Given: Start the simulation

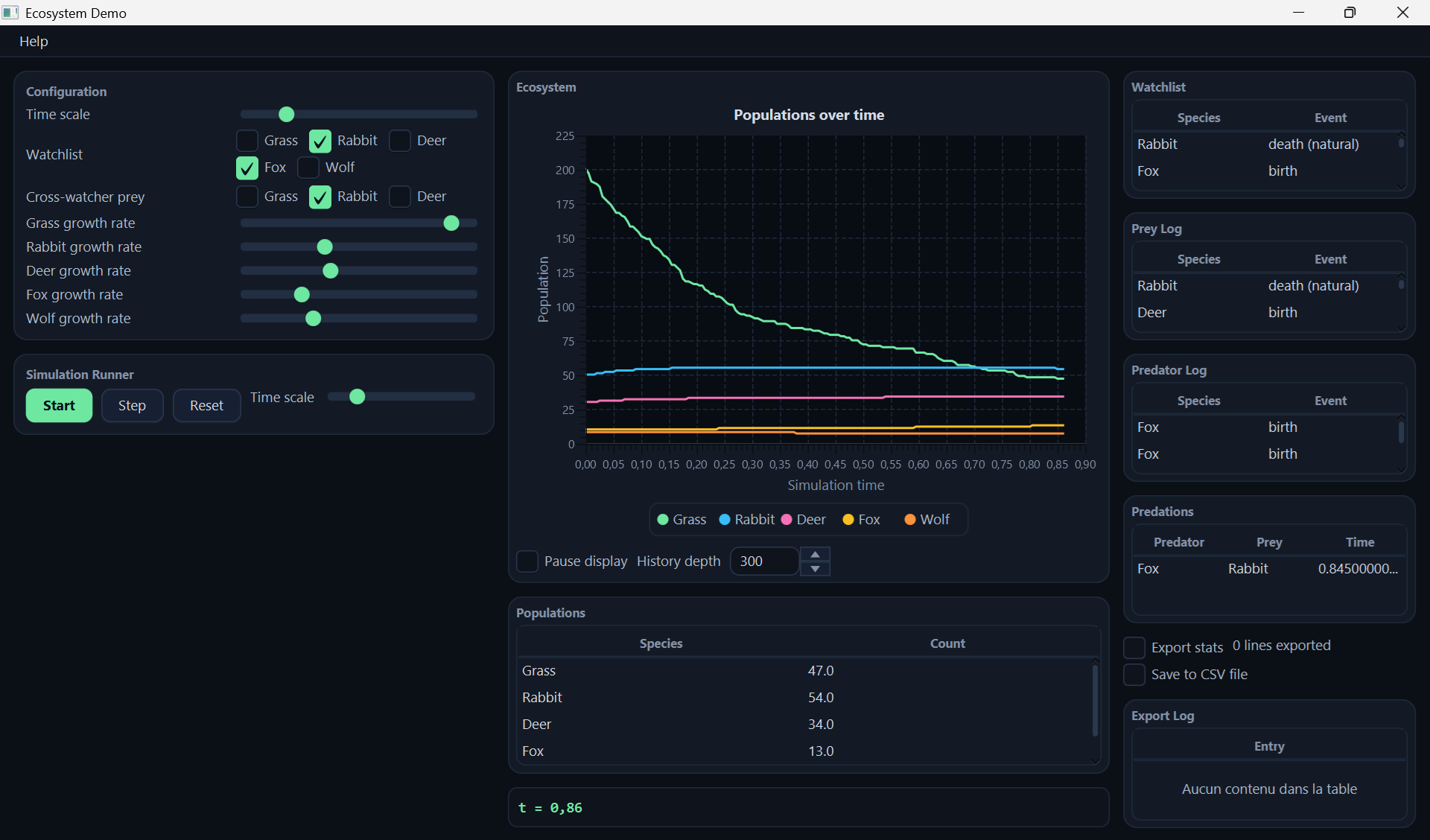Looking at the screenshot, I should (60, 406).
